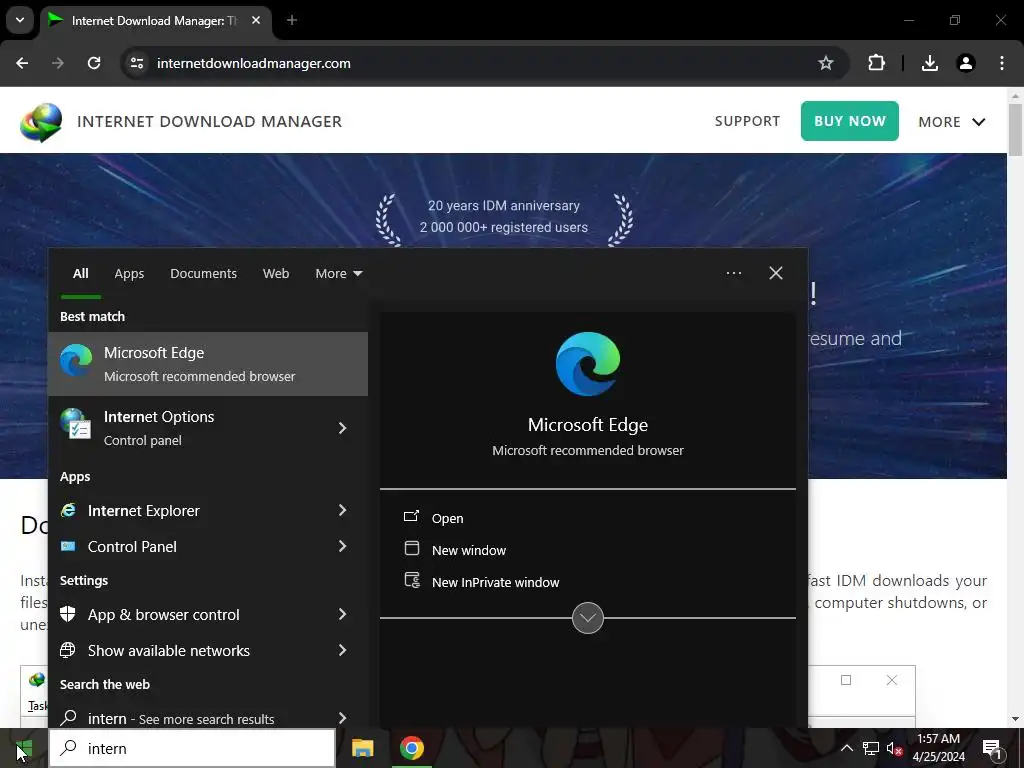
Task: Open the Action Center notifications icon
Action: click(992, 748)
